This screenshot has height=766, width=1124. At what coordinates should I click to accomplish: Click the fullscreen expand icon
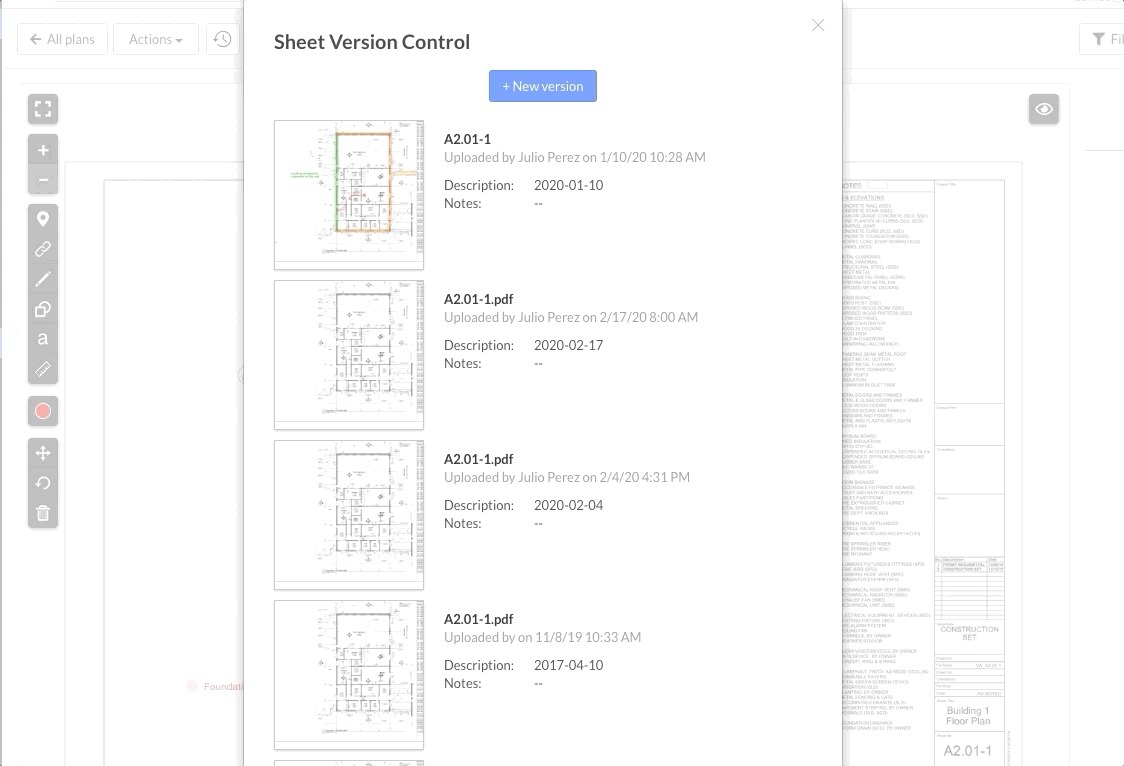(43, 109)
